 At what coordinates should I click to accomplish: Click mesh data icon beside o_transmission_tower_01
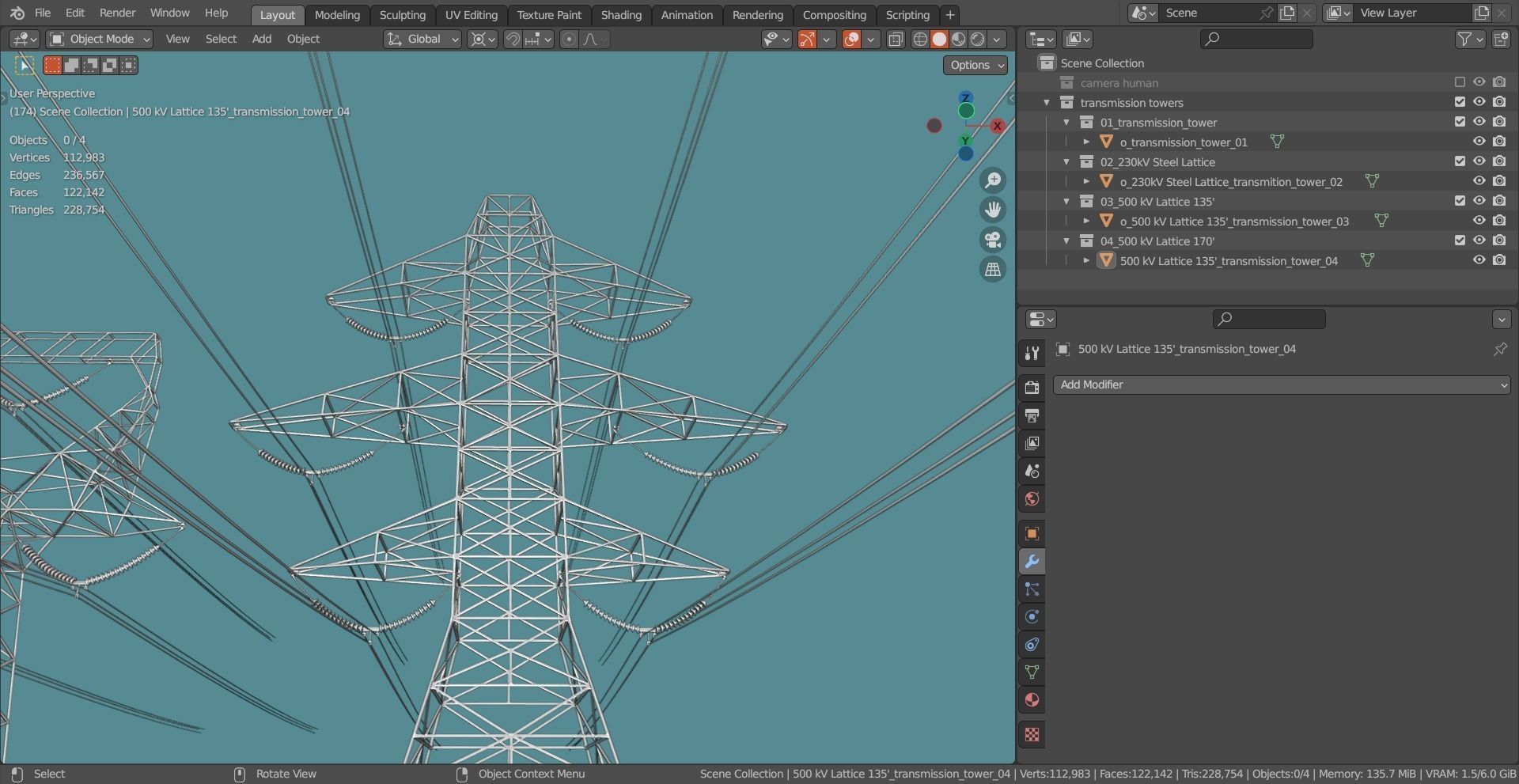[x=1277, y=142]
